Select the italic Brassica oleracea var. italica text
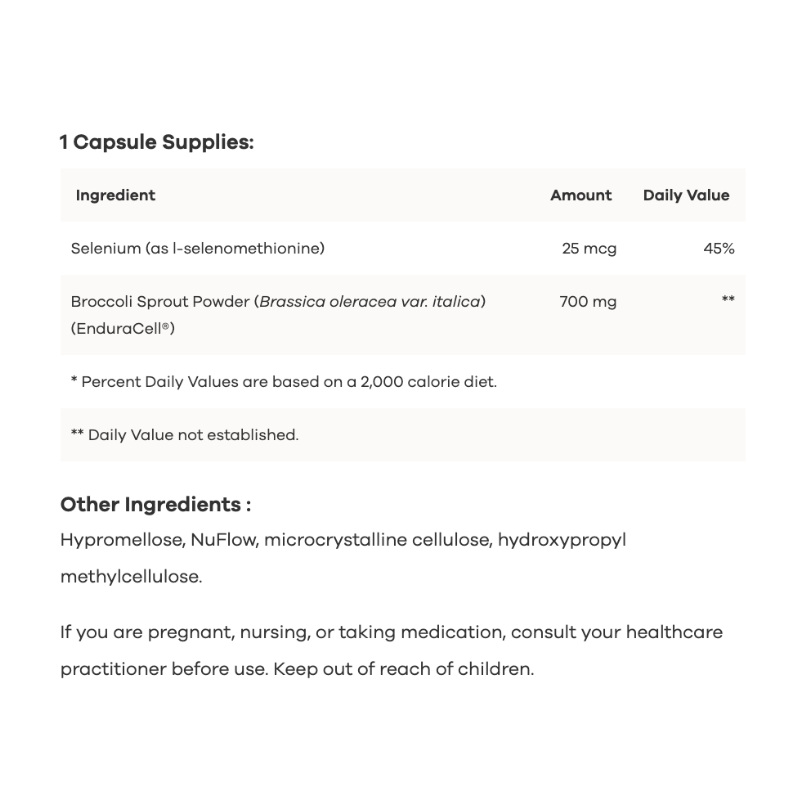This screenshot has width=800, height=800. [372, 301]
